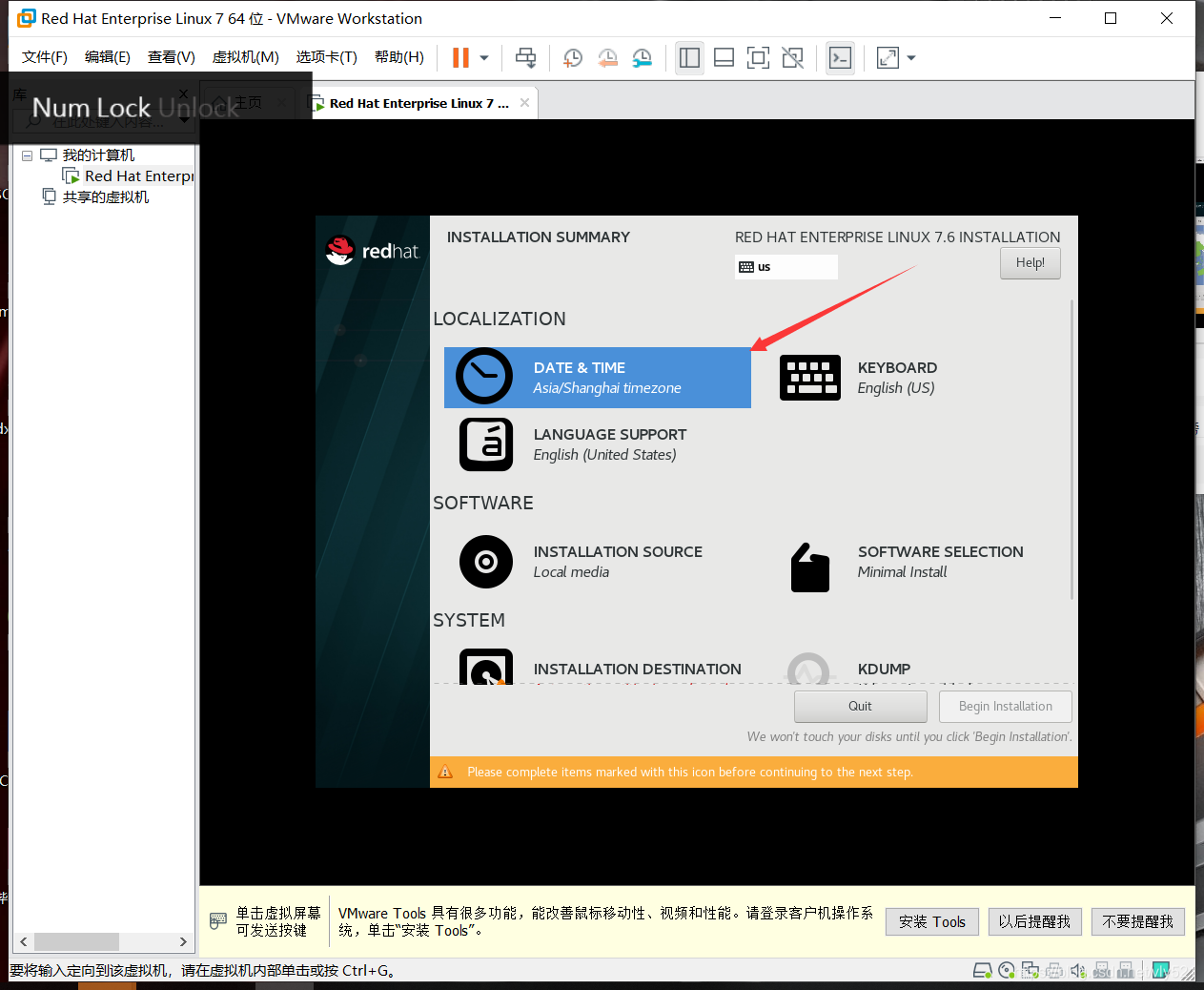1204x990 pixels.
Task: Click the keyboard hint icon in notification bar
Action: [218, 920]
